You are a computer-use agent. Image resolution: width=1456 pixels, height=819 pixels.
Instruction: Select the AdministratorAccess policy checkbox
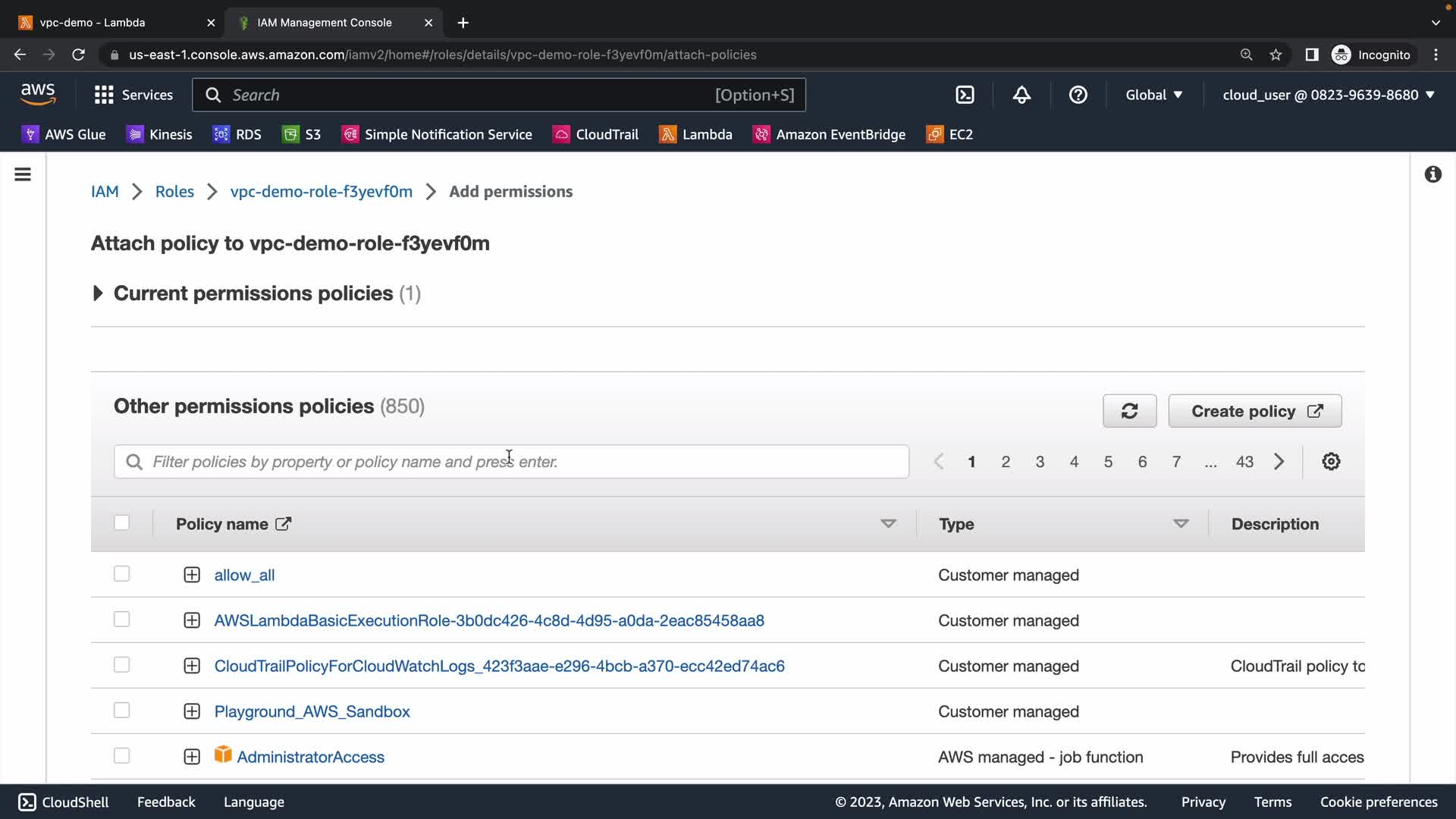[x=121, y=756]
